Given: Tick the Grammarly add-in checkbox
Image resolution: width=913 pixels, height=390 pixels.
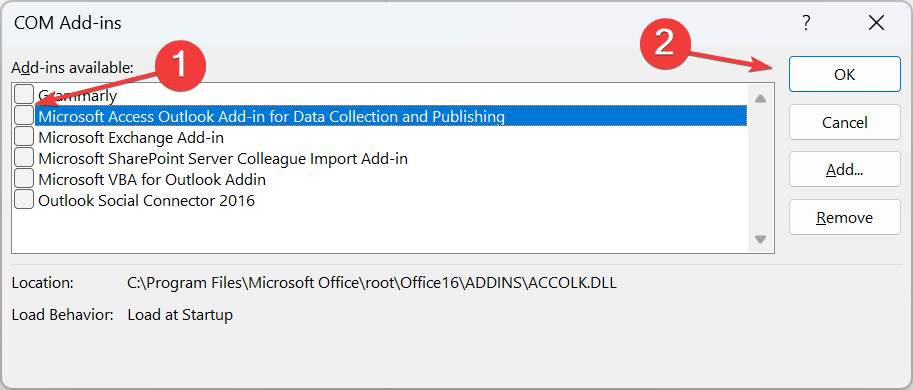Looking at the screenshot, I should tap(24, 94).
